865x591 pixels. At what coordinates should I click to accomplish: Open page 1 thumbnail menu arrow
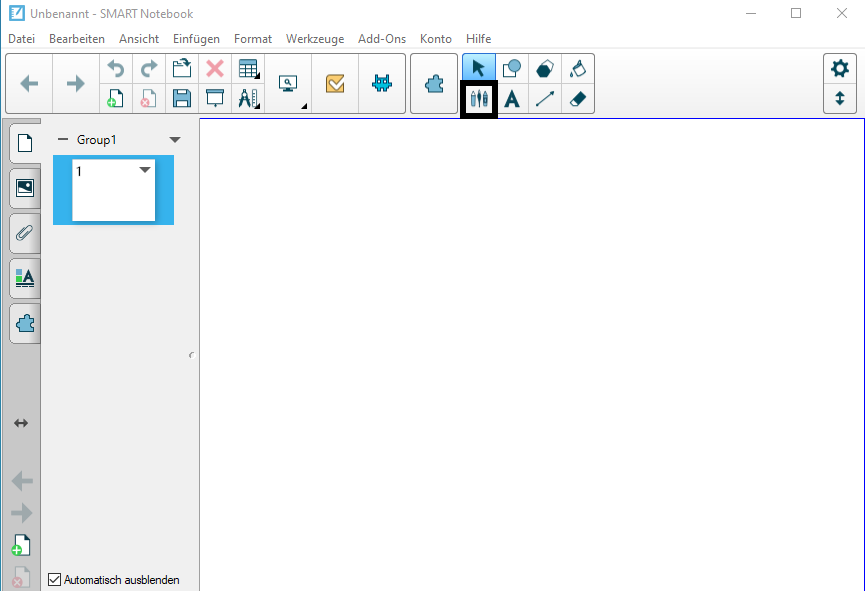coord(145,171)
